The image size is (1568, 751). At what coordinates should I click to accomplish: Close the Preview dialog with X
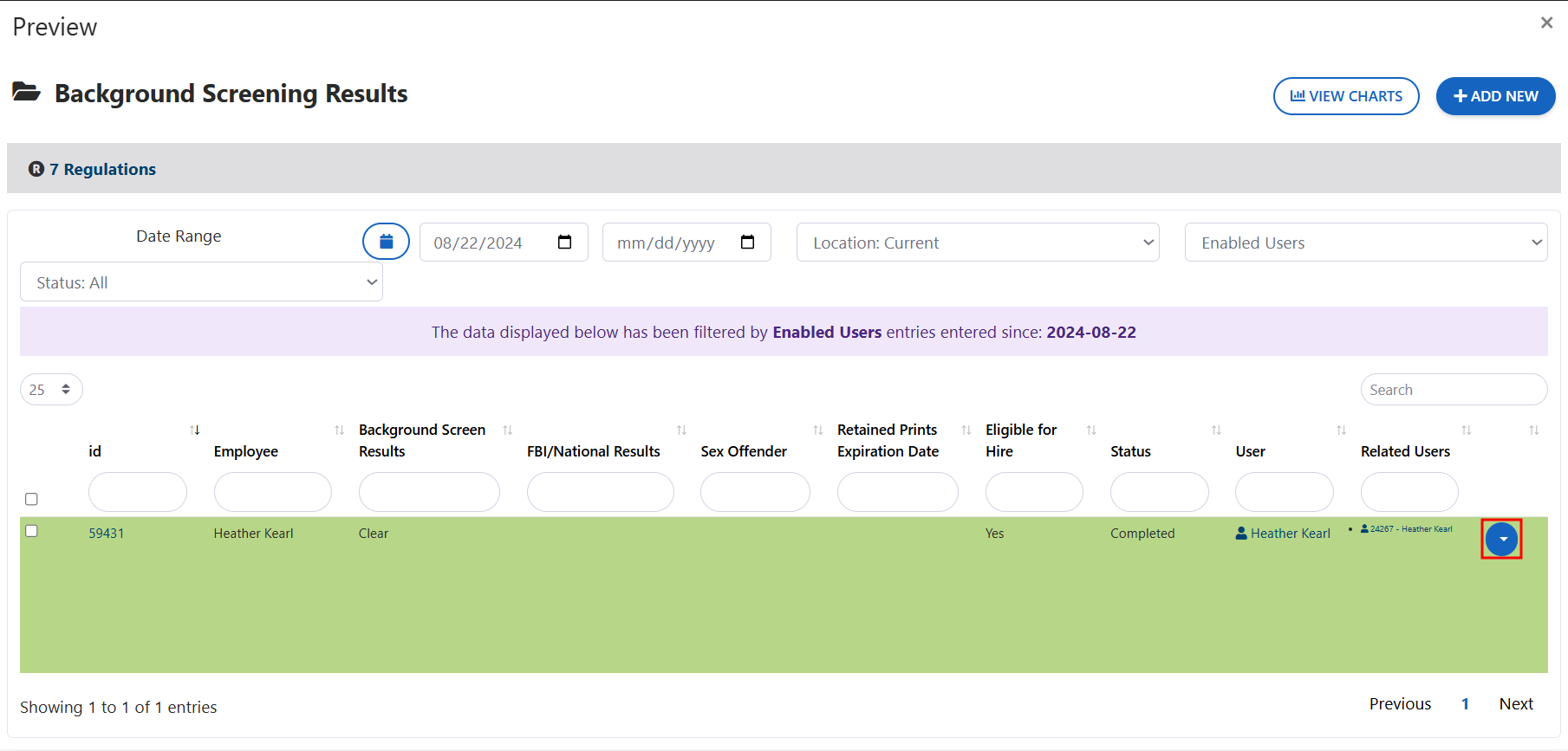pos(1546,23)
